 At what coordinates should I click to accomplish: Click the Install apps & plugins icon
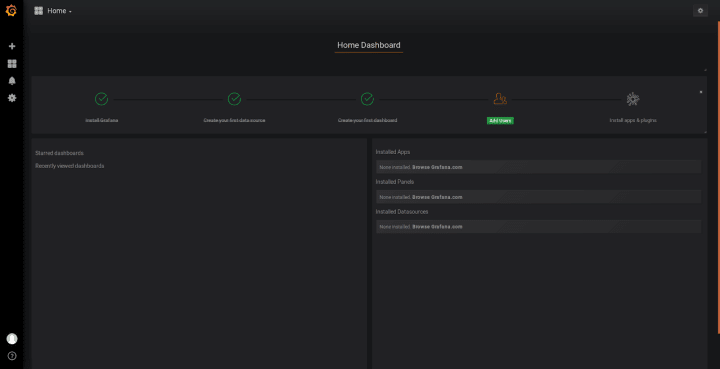[633, 99]
